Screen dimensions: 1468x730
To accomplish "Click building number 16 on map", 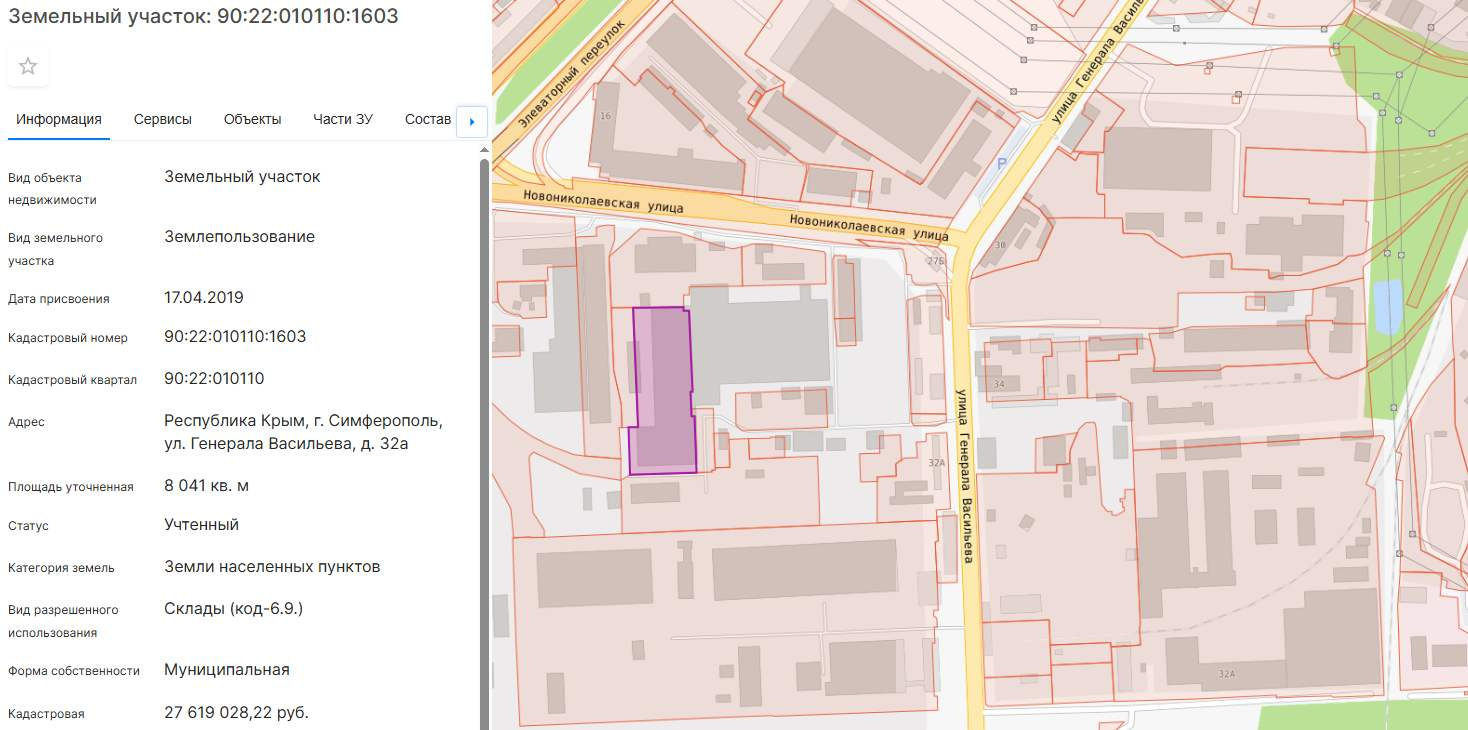I will click(x=605, y=117).
